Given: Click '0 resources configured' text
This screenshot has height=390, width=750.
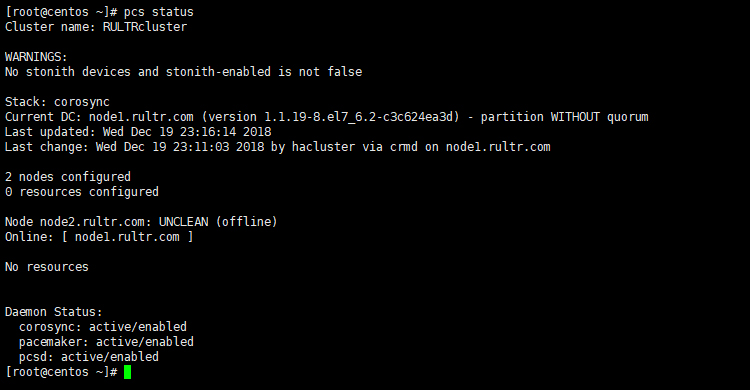Looking at the screenshot, I should 82,192.
